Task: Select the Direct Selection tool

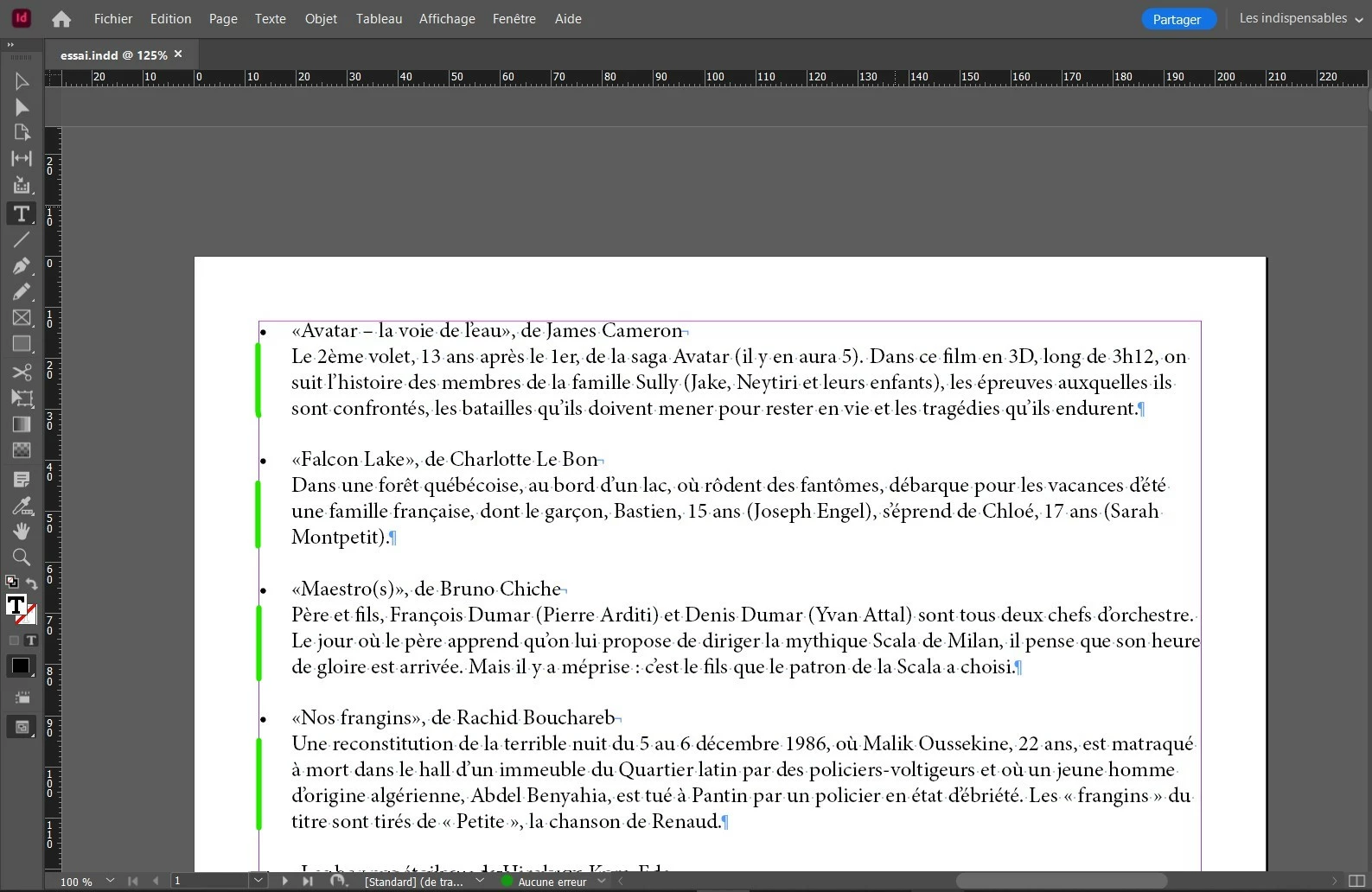Action: [22, 107]
